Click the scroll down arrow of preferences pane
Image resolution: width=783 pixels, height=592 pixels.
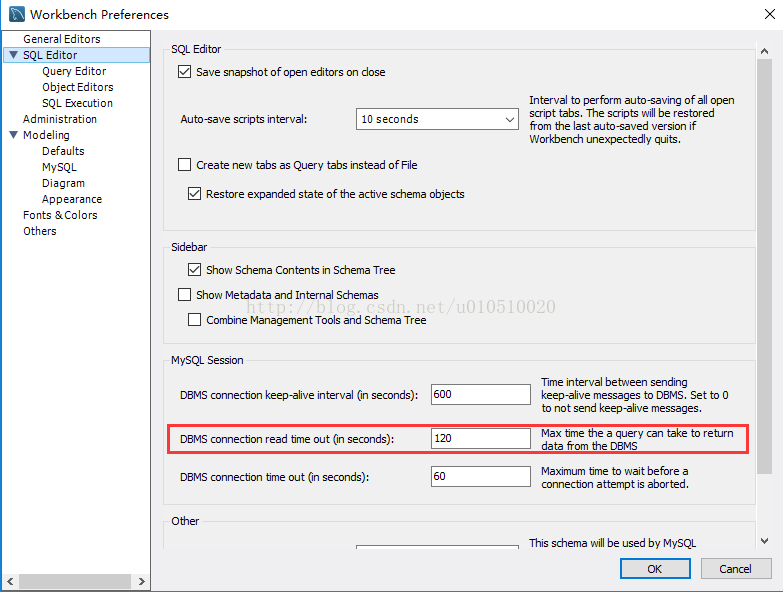coord(764,541)
